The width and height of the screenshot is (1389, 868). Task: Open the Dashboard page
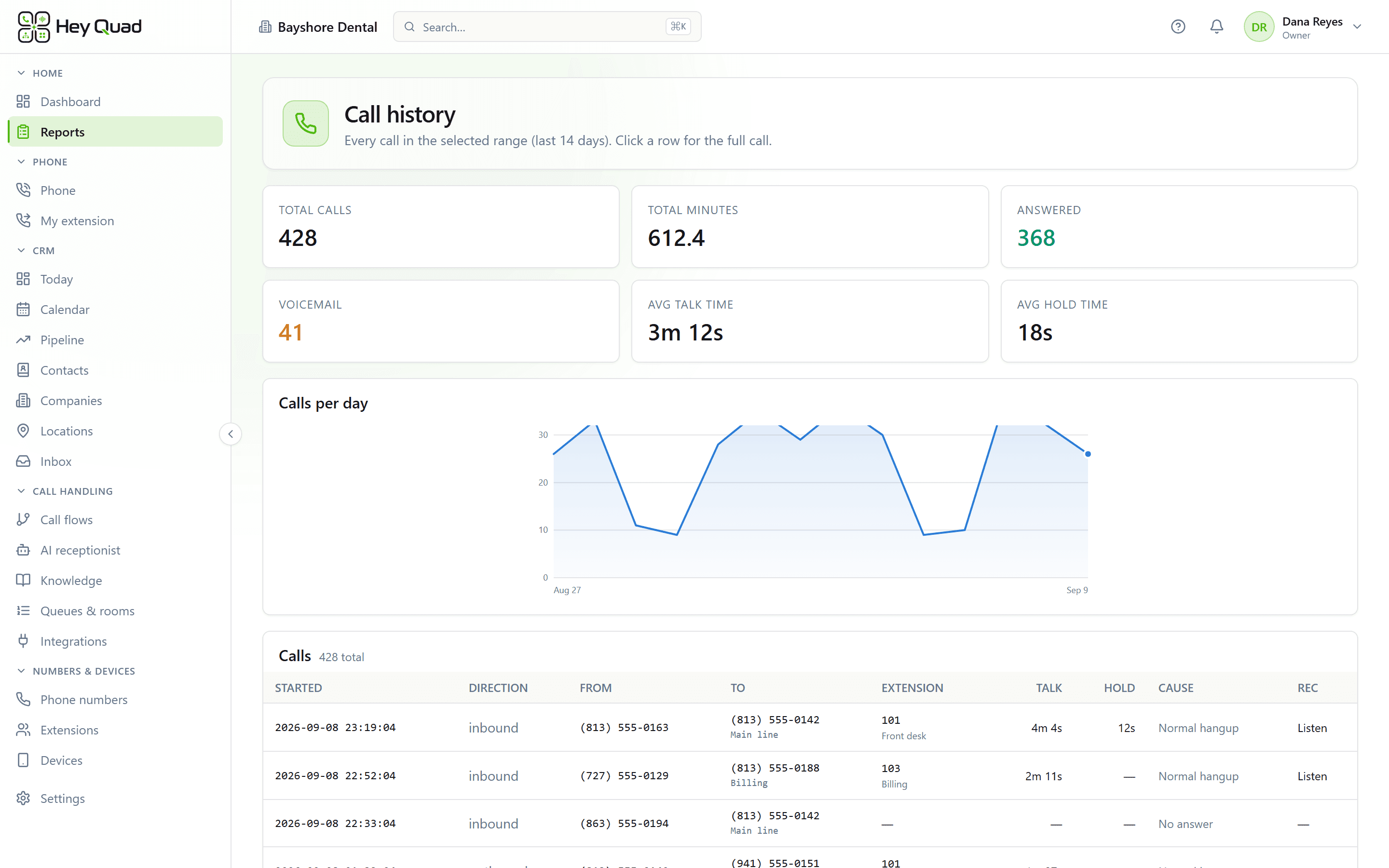[x=115, y=102]
